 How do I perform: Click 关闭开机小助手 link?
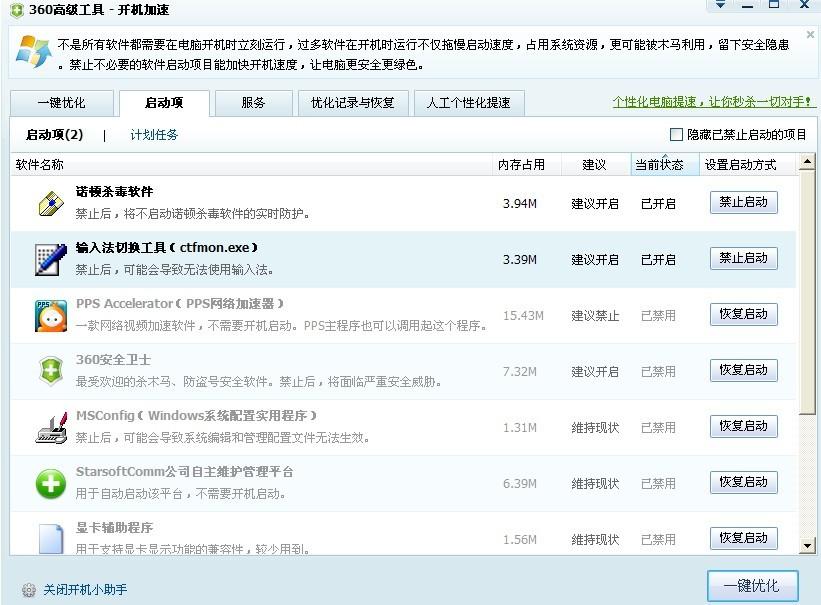tap(85, 590)
